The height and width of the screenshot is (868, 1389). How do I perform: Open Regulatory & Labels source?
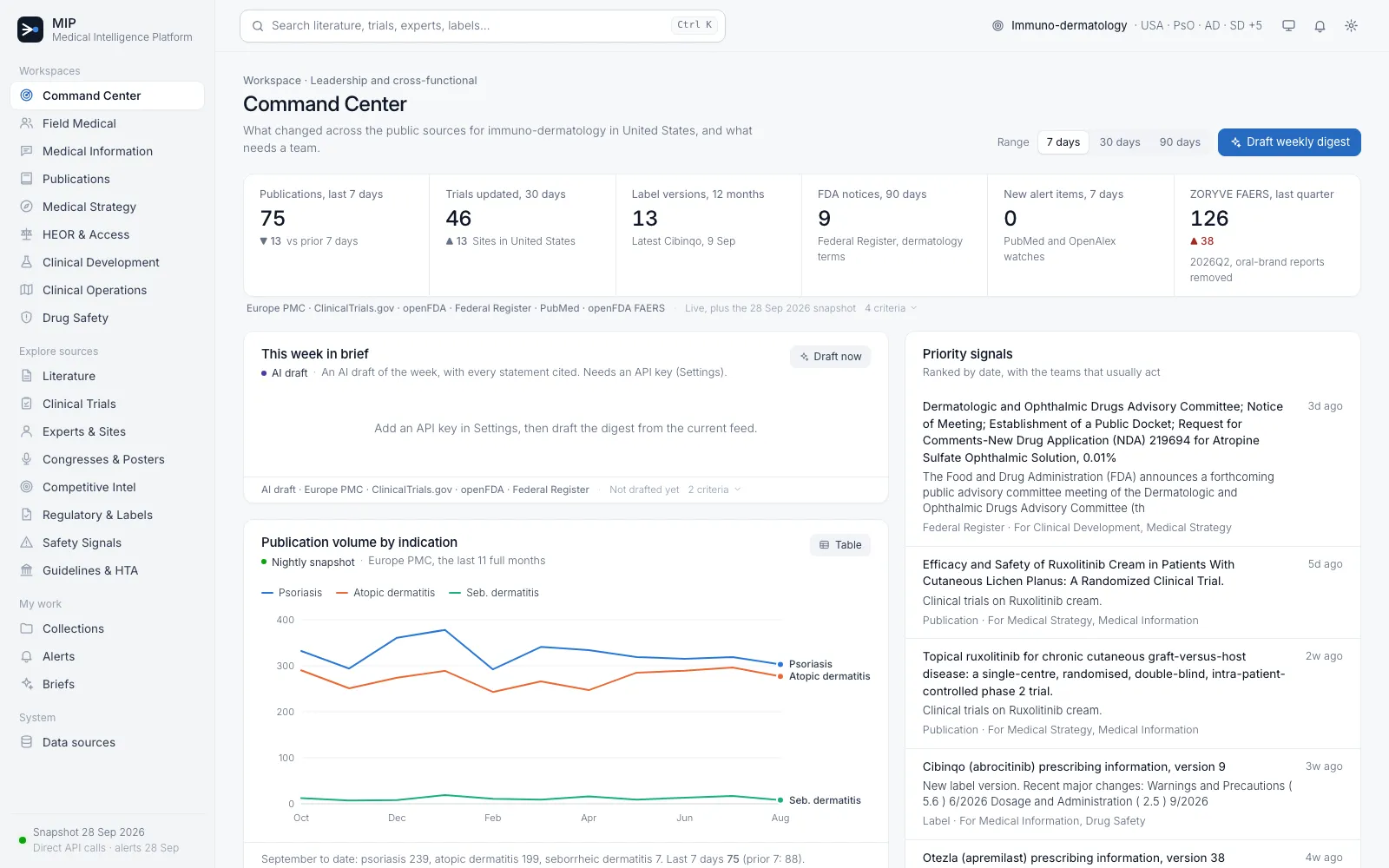(107, 515)
